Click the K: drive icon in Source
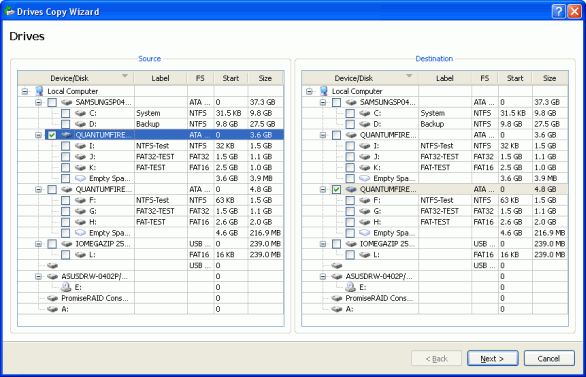 [80, 167]
